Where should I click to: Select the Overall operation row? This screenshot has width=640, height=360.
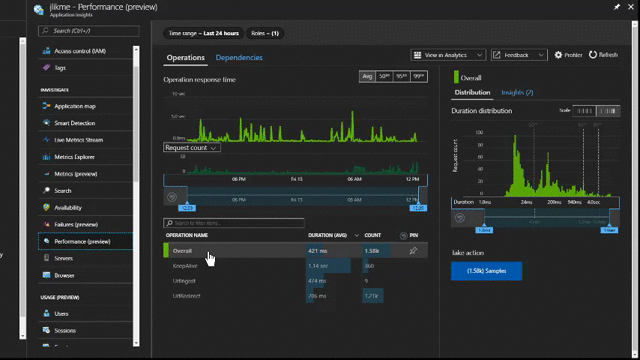pos(296,251)
